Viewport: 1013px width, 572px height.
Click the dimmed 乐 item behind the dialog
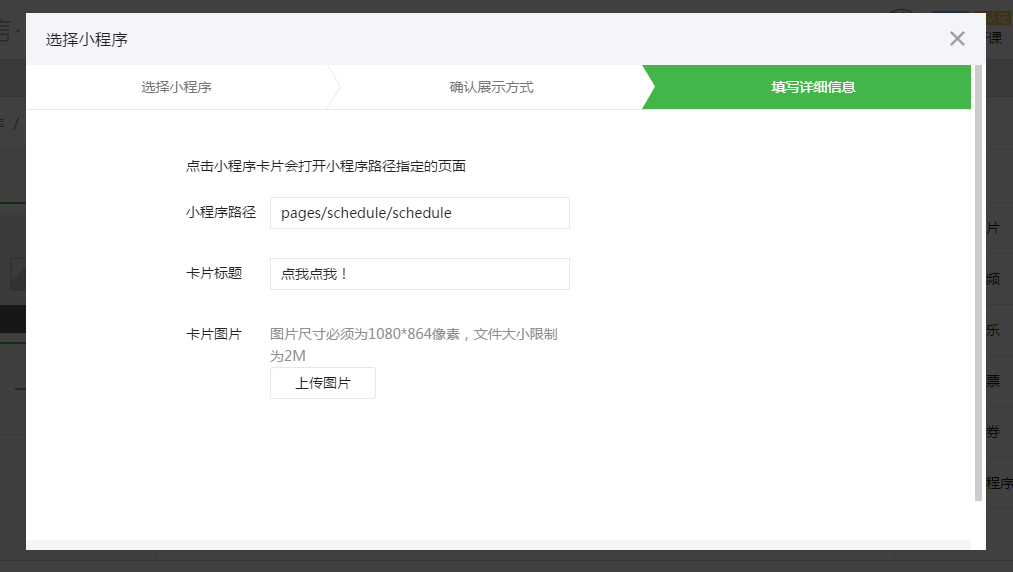click(x=993, y=329)
